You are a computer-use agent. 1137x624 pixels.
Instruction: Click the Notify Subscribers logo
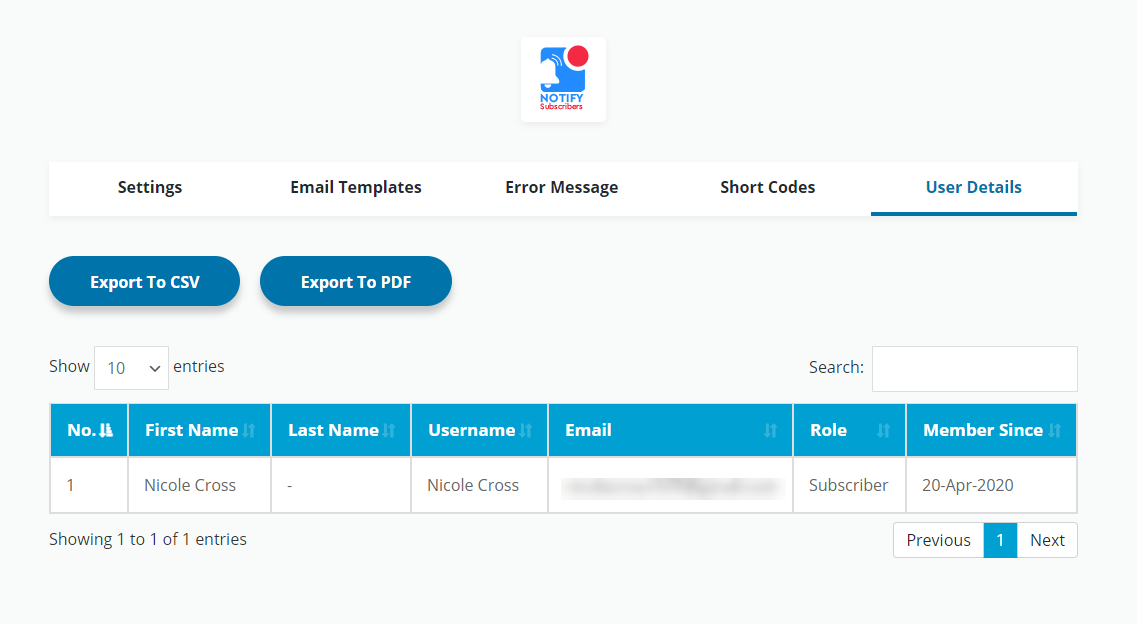(x=563, y=80)
